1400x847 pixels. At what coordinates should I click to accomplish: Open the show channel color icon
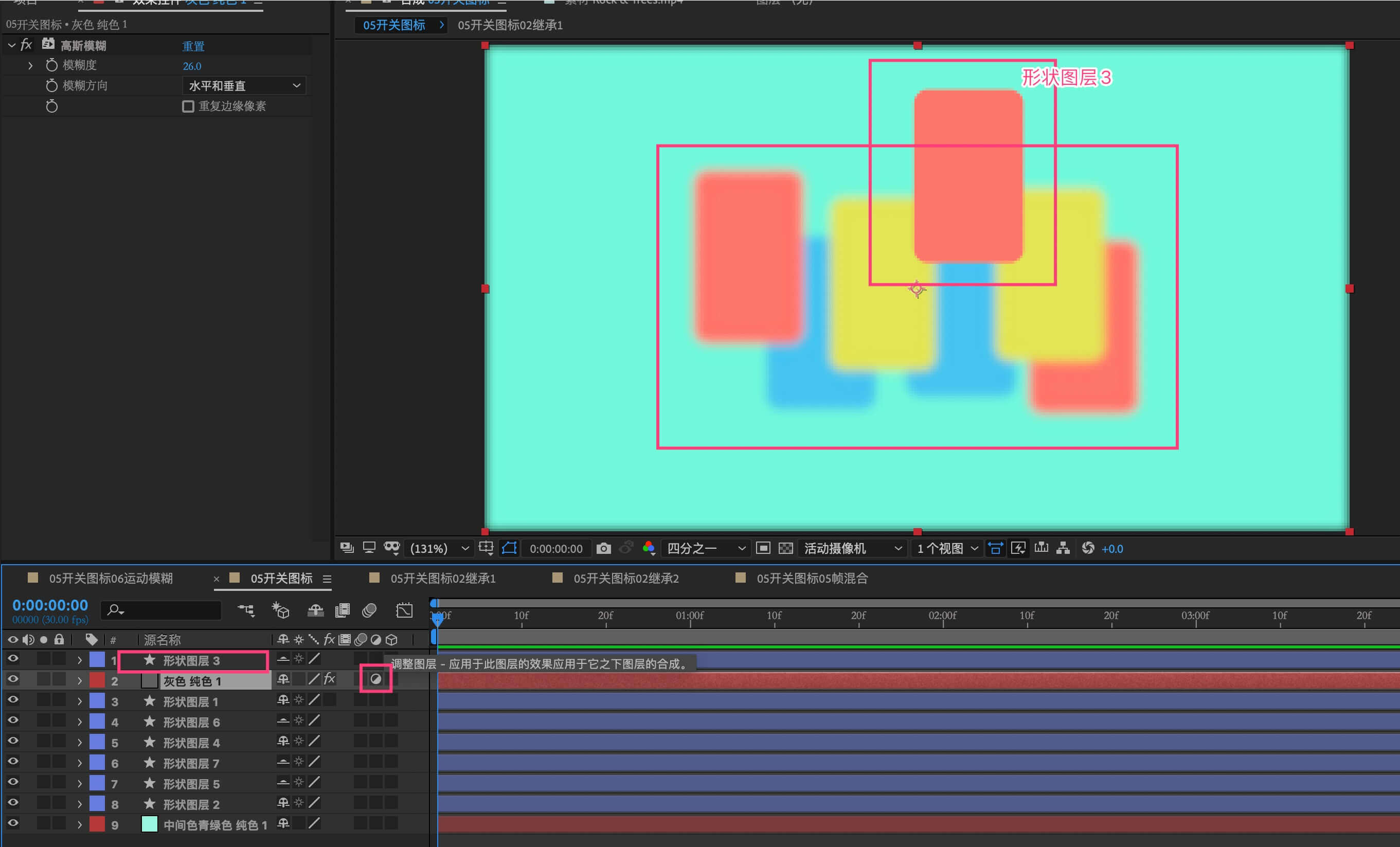click(x=648, y=548)
